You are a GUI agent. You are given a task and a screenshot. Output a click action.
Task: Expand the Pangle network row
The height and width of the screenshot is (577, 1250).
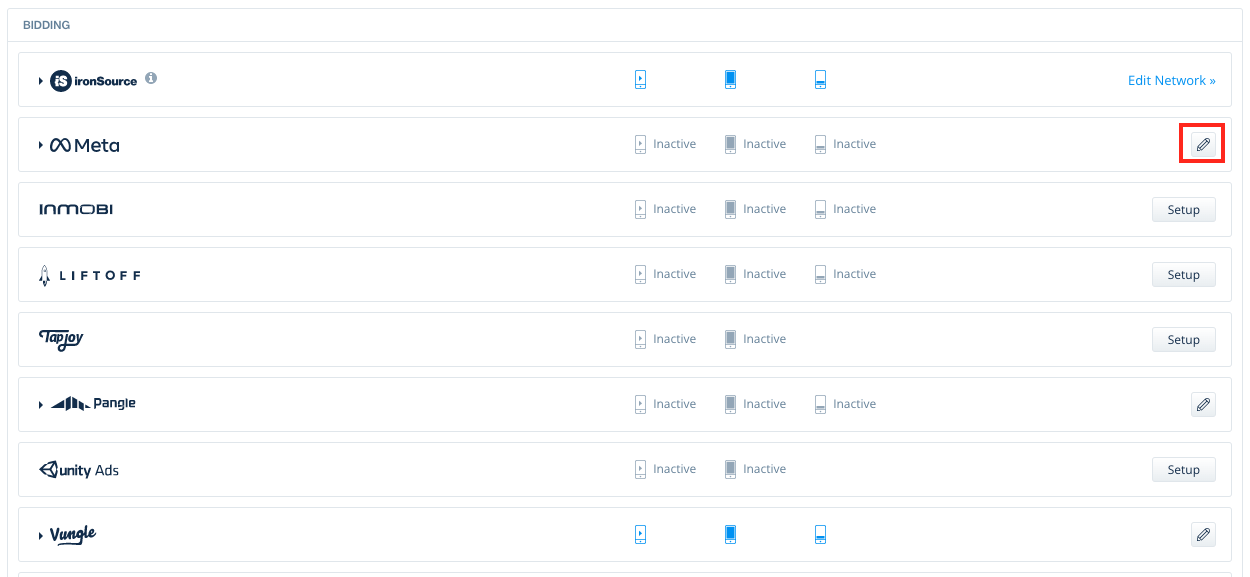click(39, 404)
